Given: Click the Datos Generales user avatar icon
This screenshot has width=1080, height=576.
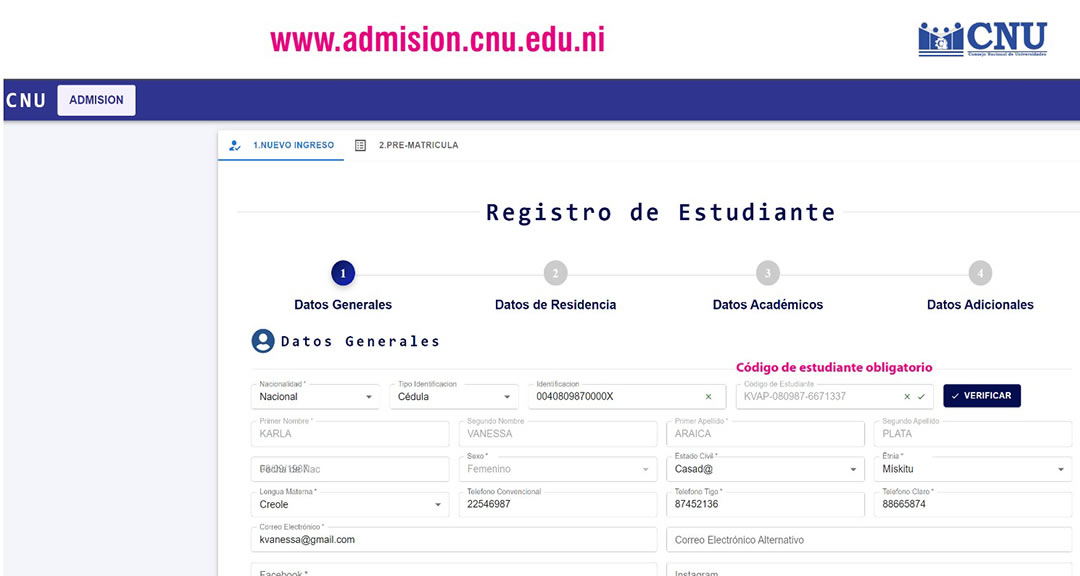Looking at the screenshot, I should point(263,341).
